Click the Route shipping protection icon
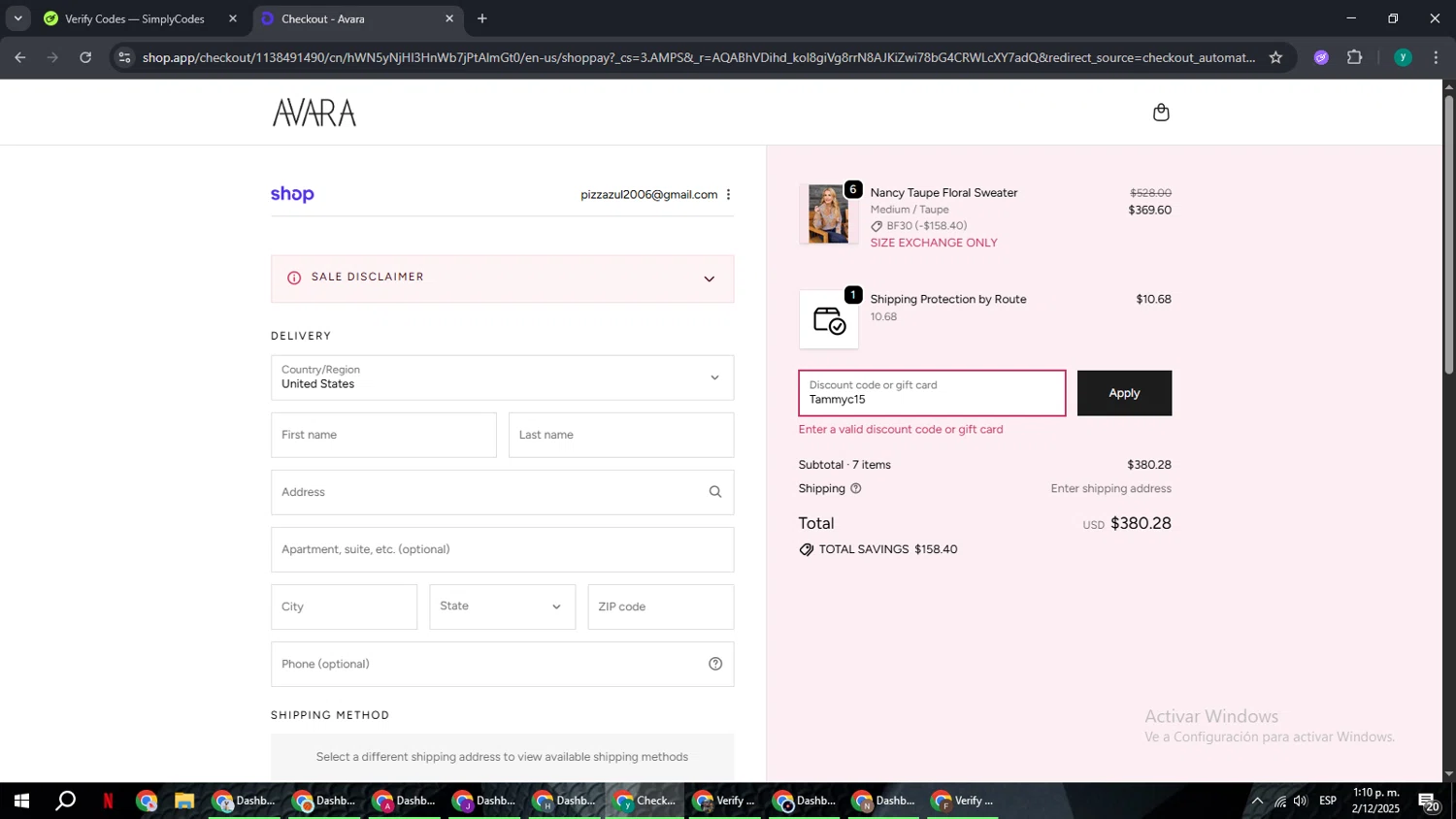1456x819 pixels. click(x=829, y=319)
